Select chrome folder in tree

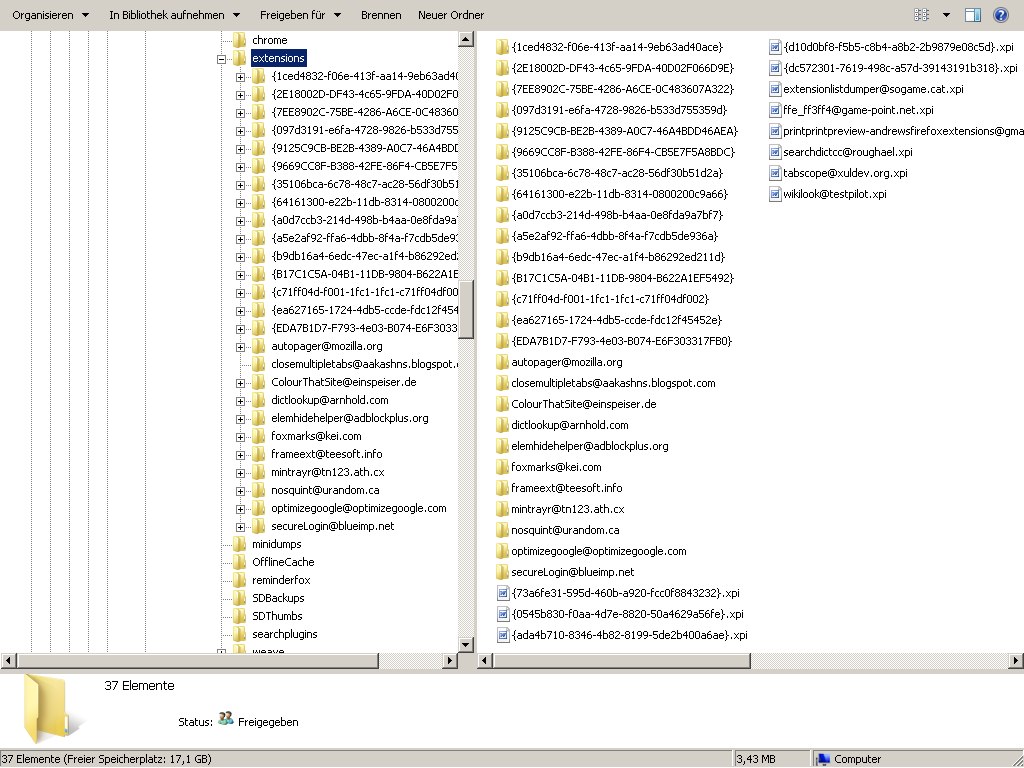coord(269,40)
